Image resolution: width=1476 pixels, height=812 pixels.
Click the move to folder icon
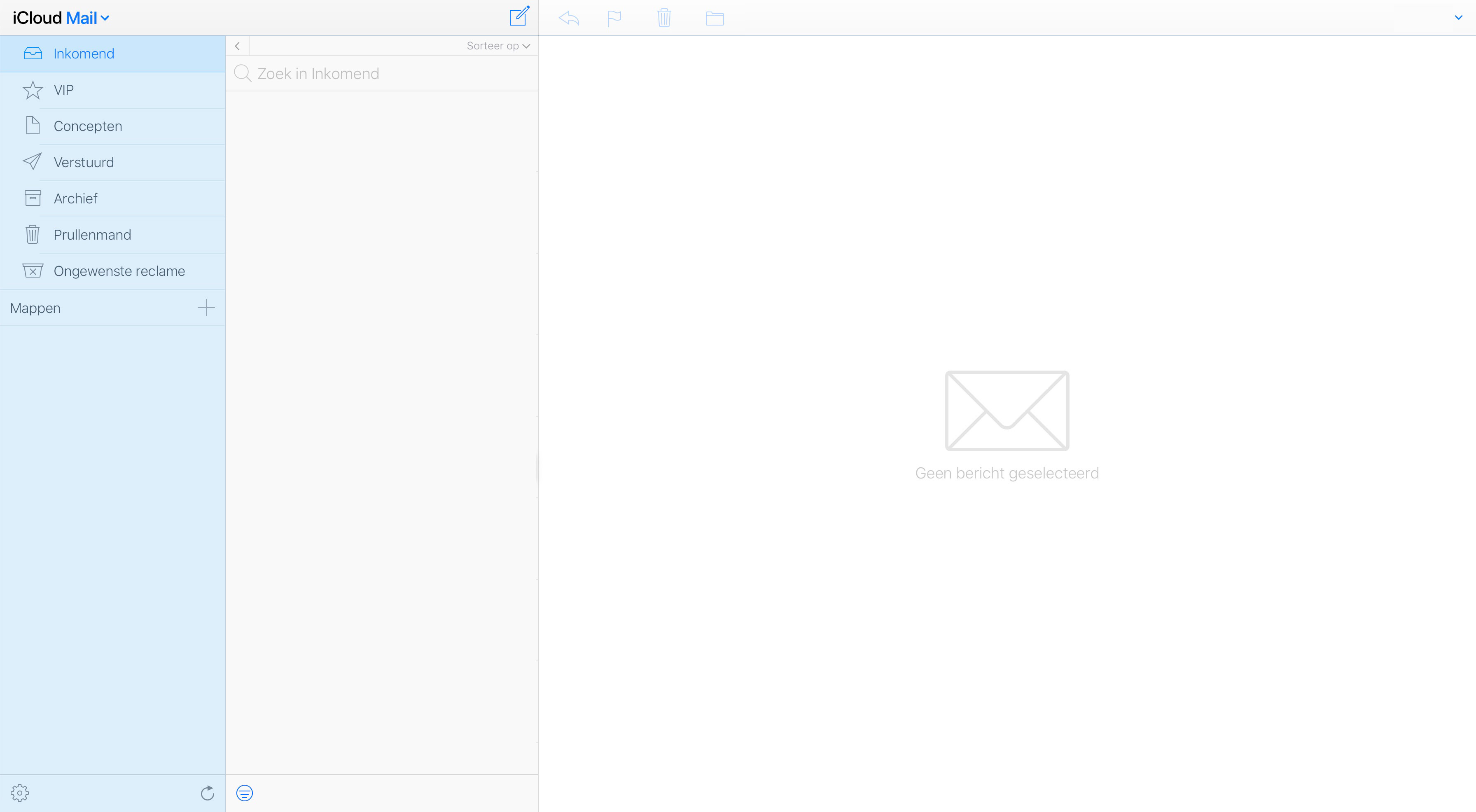point(715,19)
